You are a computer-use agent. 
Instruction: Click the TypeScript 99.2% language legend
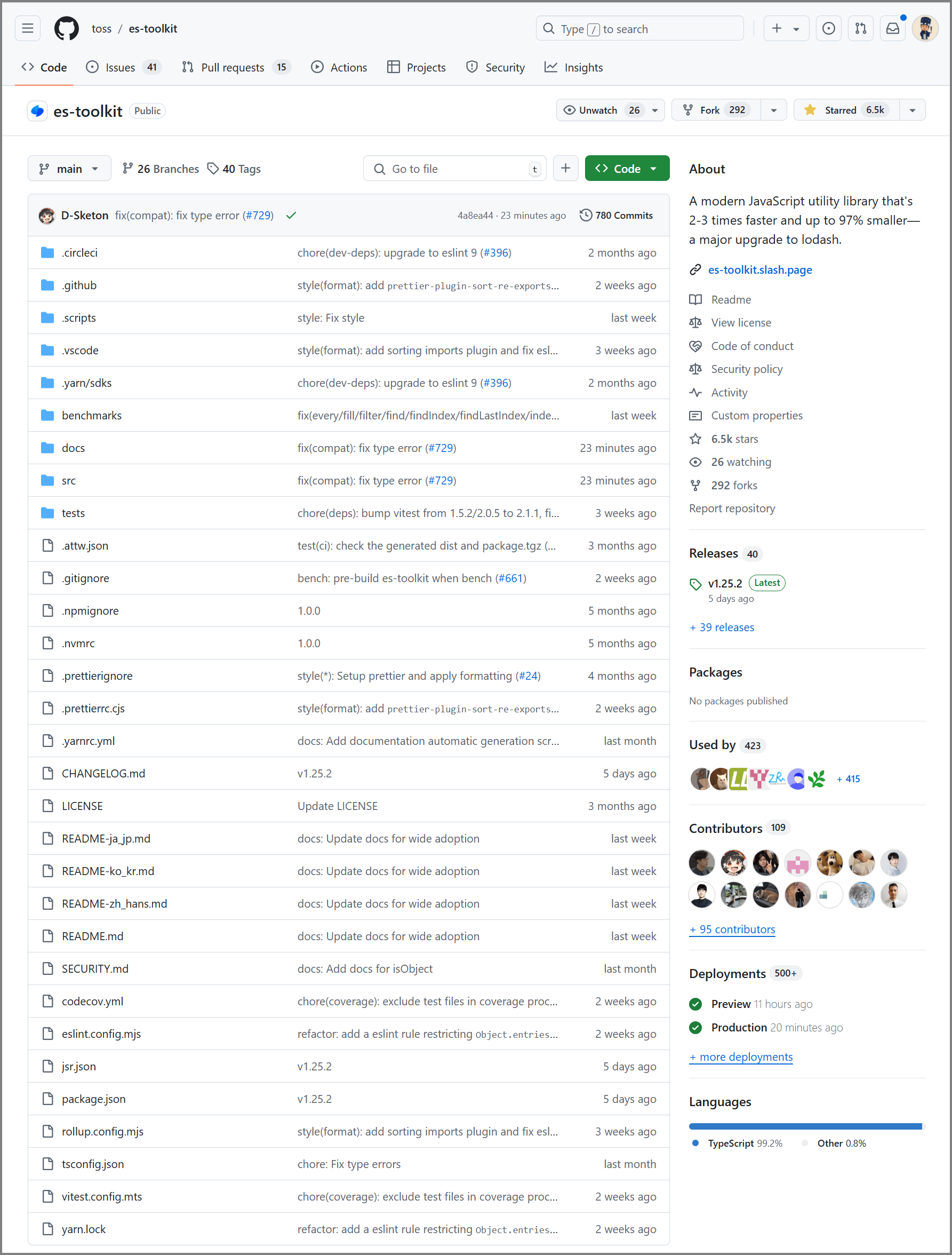[737, 1143]
